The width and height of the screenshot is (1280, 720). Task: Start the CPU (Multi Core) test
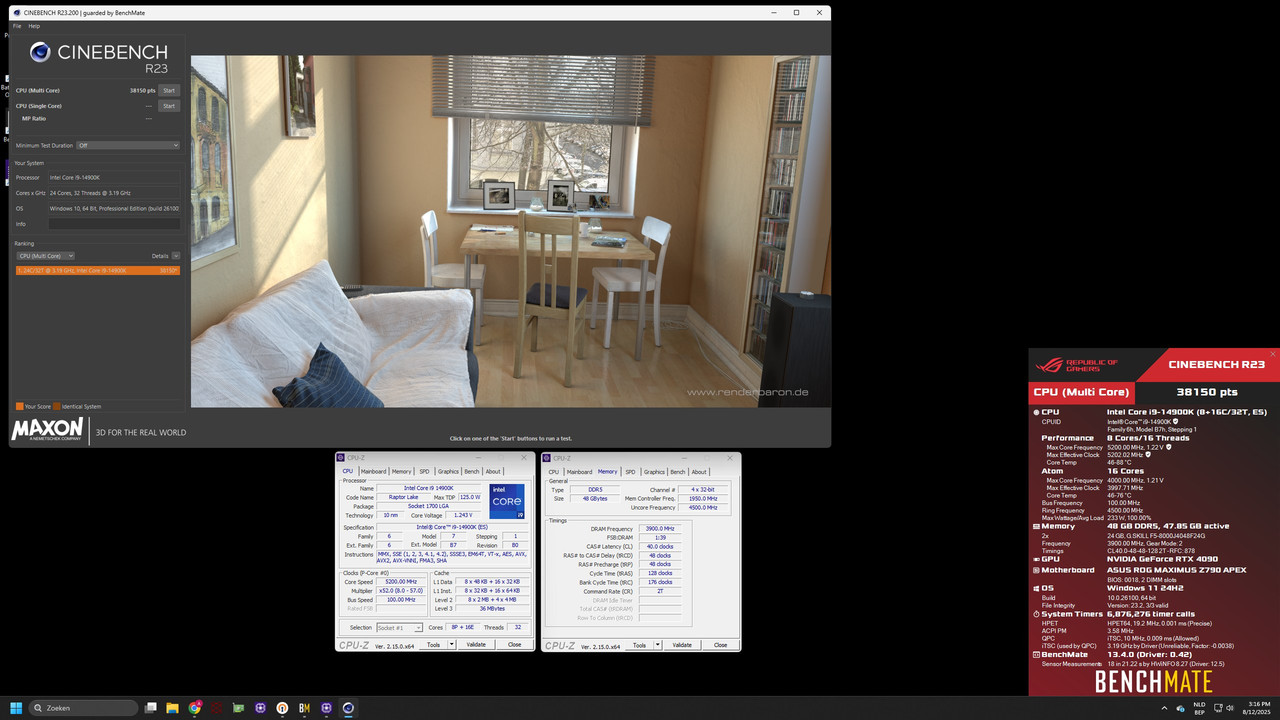[169, 90]
